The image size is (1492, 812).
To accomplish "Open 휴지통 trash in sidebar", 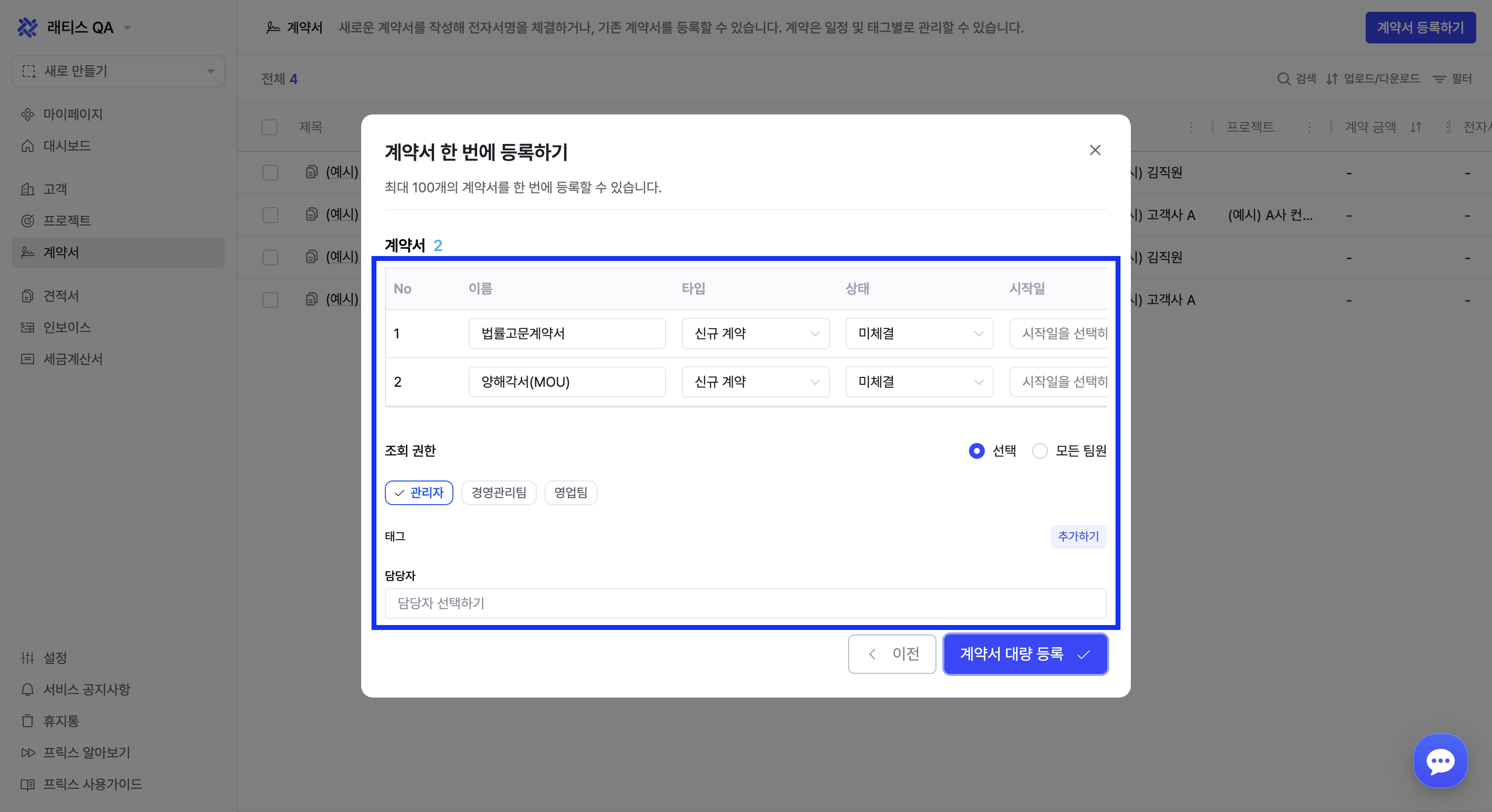I will (60, 721).
